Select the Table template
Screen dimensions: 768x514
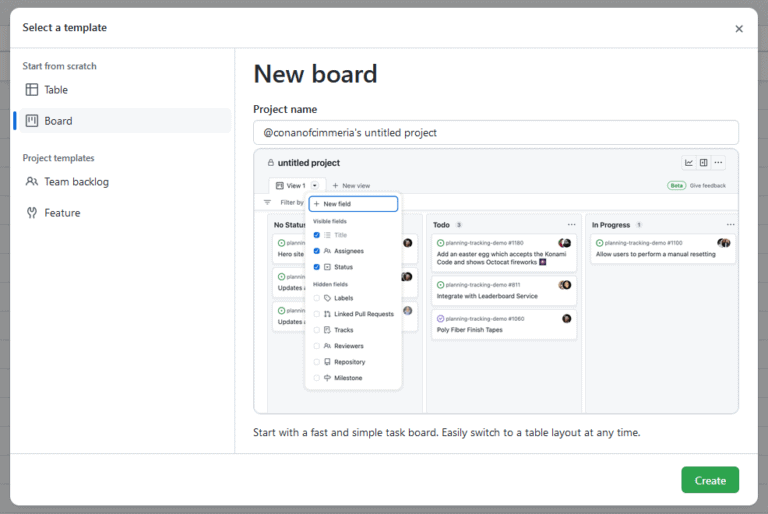125,90
